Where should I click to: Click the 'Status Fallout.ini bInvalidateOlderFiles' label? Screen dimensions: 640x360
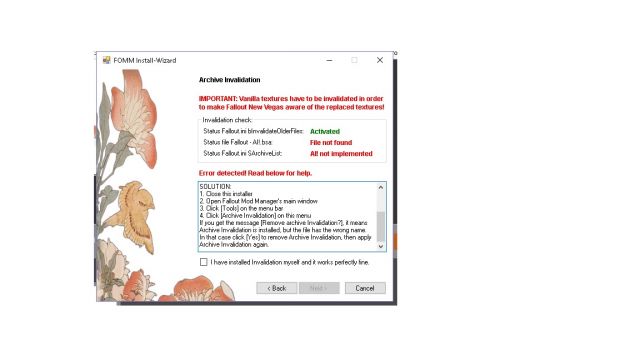(x=253, y=131)
